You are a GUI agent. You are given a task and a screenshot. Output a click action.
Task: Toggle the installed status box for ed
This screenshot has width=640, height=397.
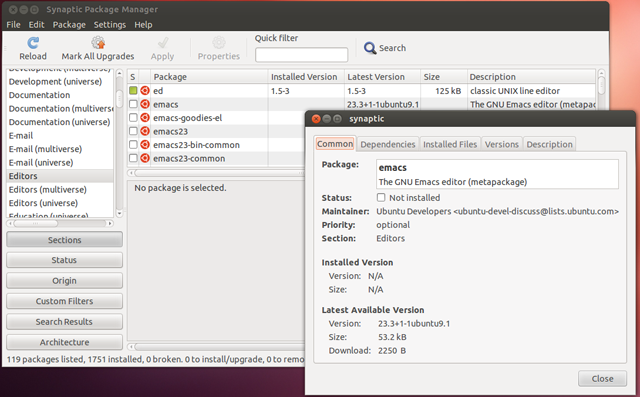[x=133, y=91]
